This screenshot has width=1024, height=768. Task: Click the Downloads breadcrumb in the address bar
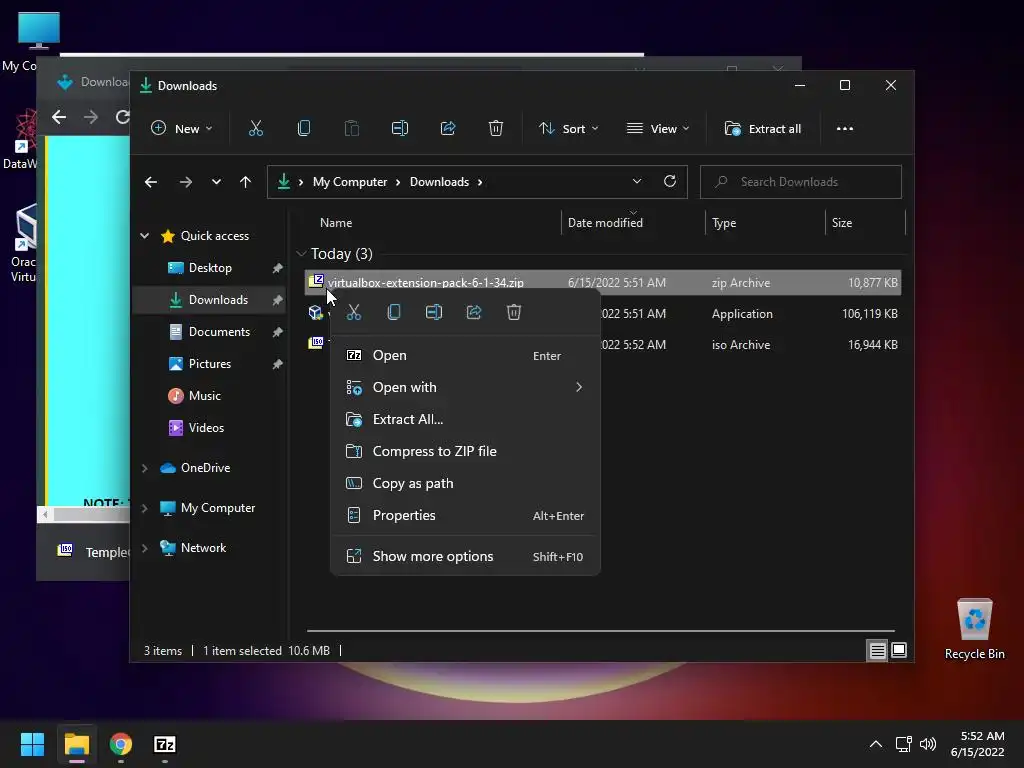439,182
